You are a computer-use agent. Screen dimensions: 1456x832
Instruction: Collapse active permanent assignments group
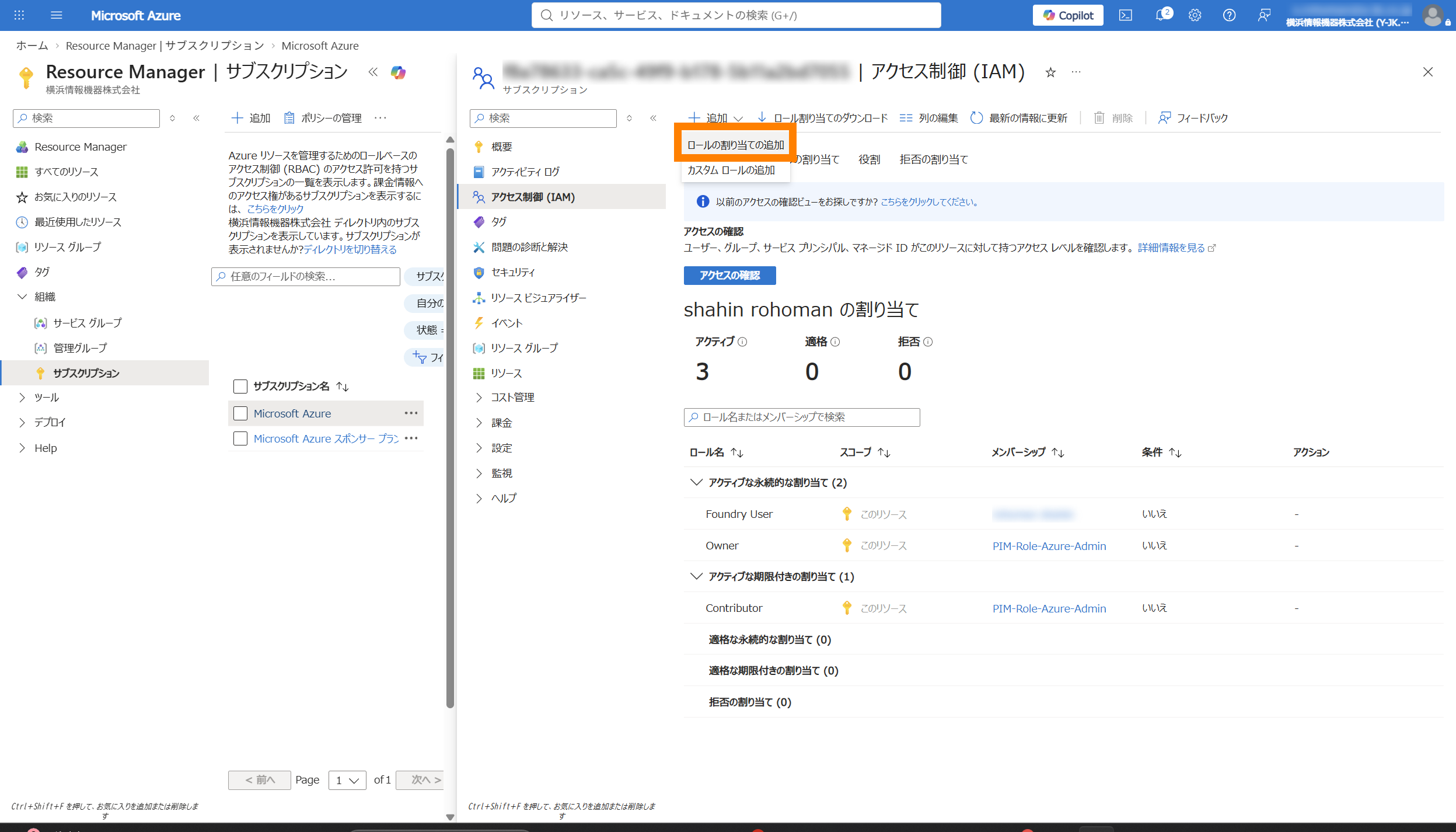[696, 482]
